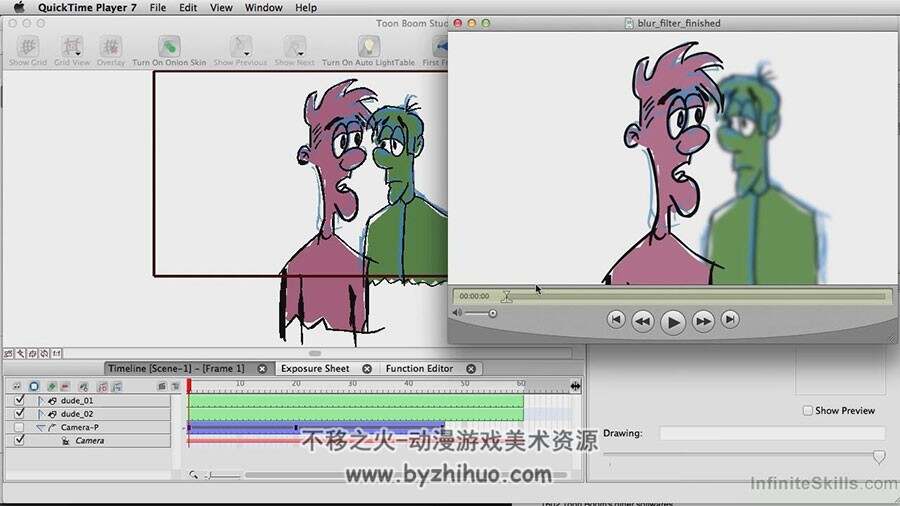
Task: Click the Grid View toolbar icon
Action: [x=71, y=46]
